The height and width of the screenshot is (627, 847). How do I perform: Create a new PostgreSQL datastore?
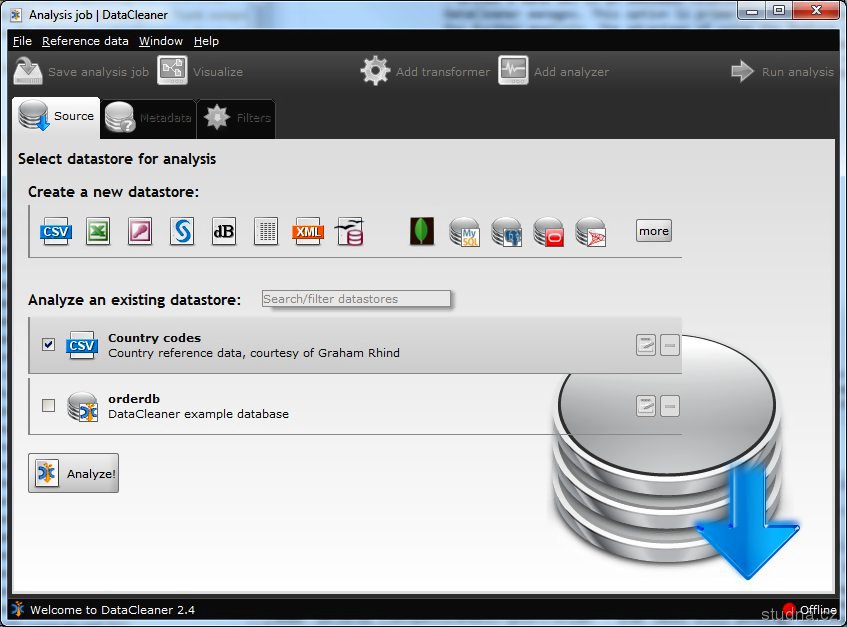(506, 232)
